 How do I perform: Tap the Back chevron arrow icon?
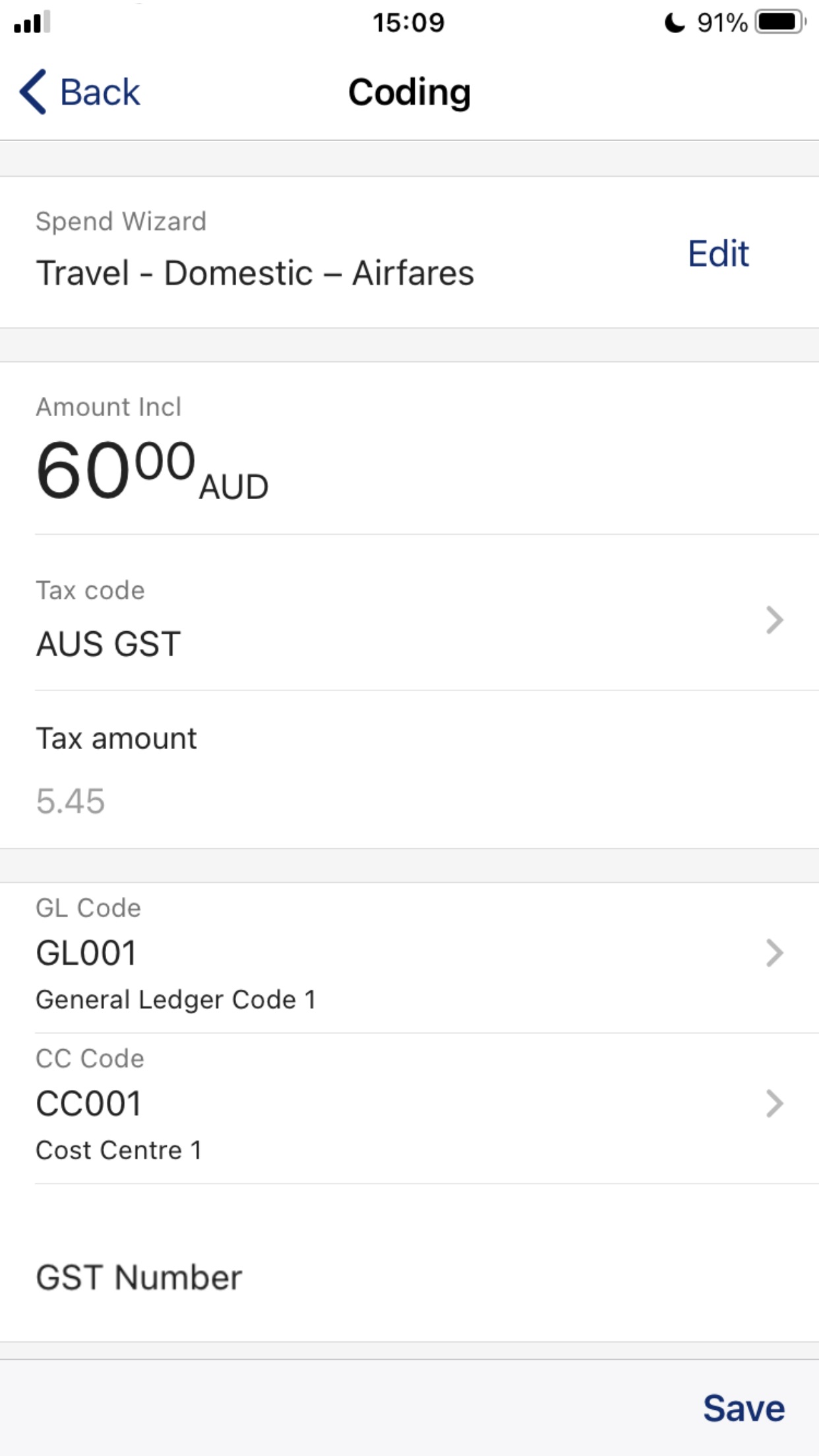[x=33, y=92]
